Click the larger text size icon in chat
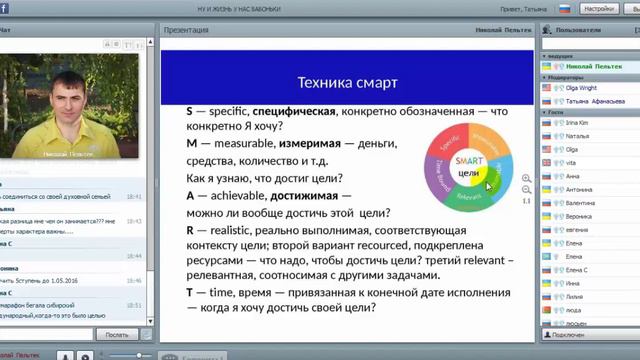 click(x=128, y=44)
